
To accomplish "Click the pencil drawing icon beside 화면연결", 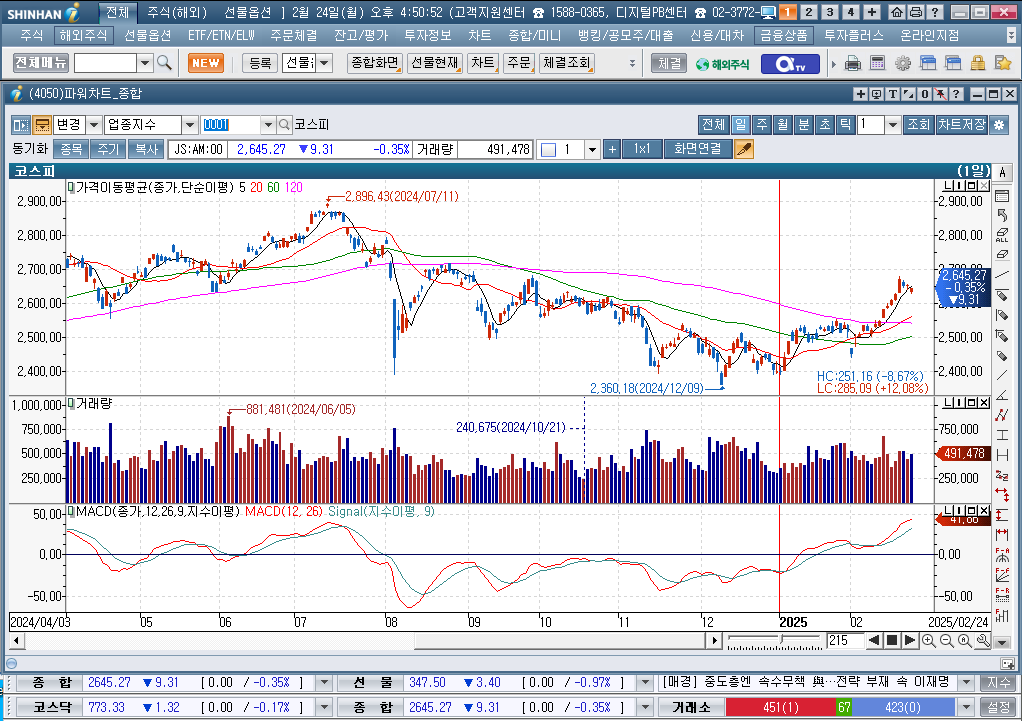I will [744, 149].
